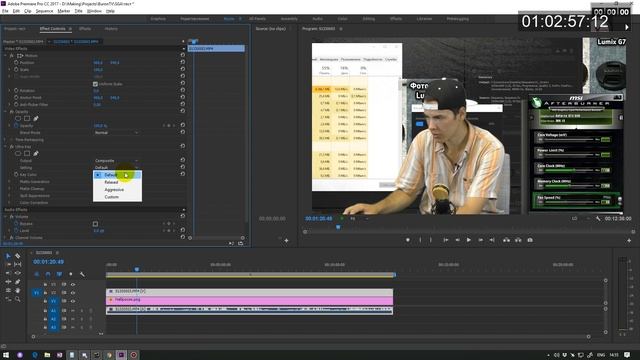
Task: Activate the Zoom tool magnifier
Action: point(18,299)
